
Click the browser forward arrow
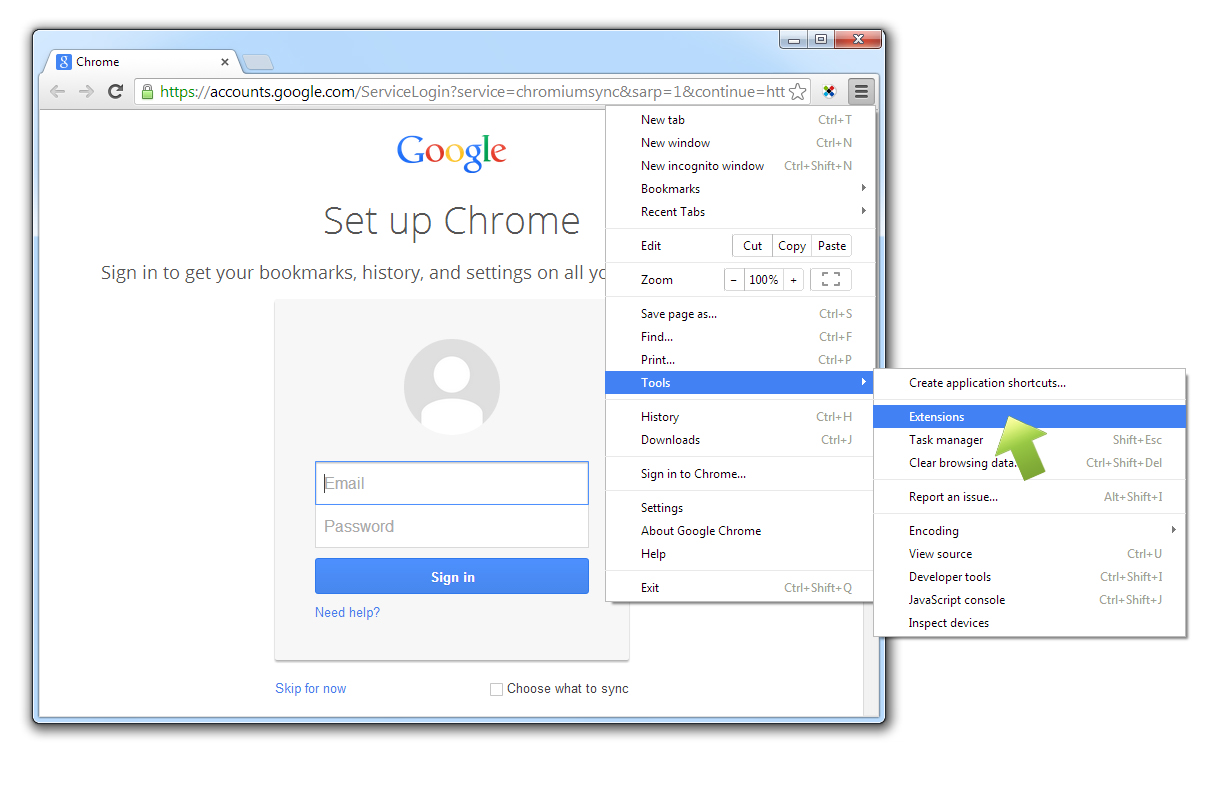click(x=87, y=91)
